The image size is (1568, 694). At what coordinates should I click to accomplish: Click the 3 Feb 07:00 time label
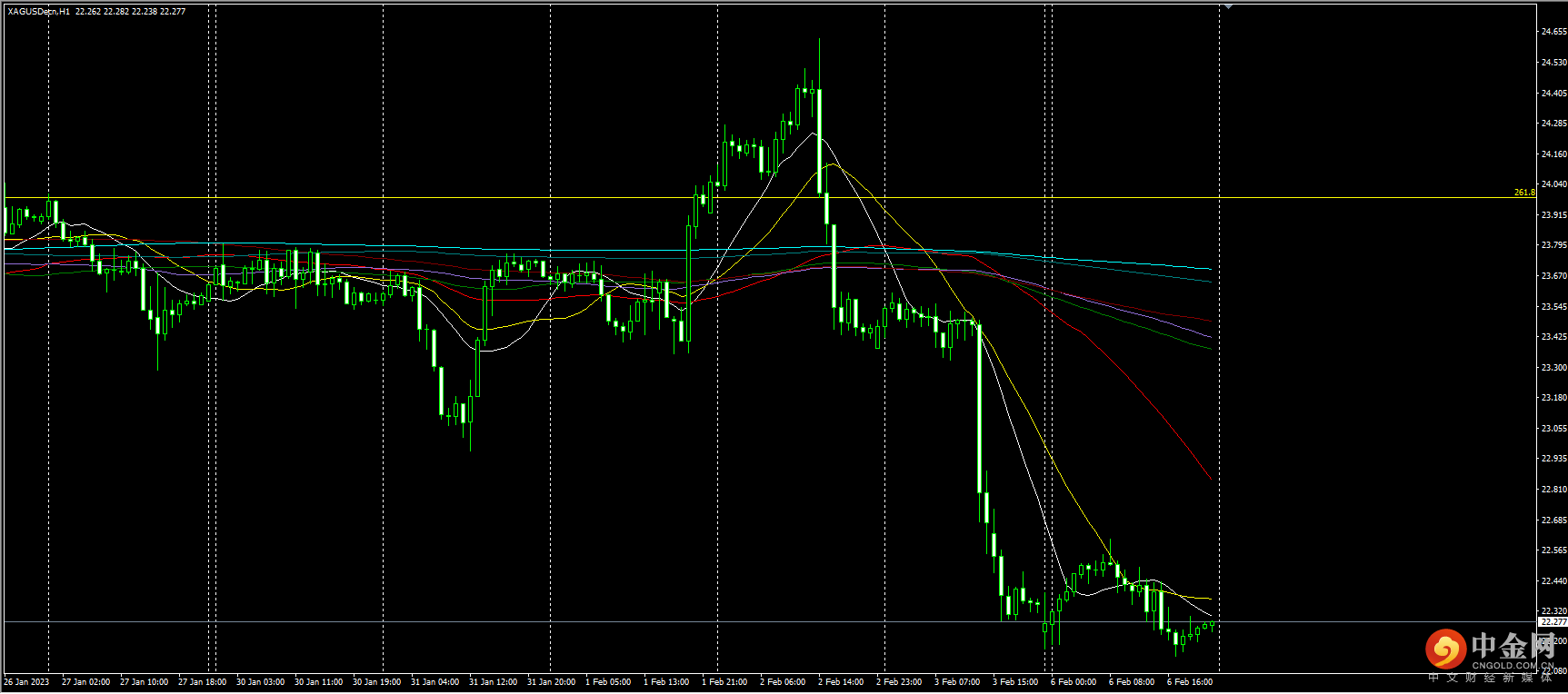pos(957,682)
